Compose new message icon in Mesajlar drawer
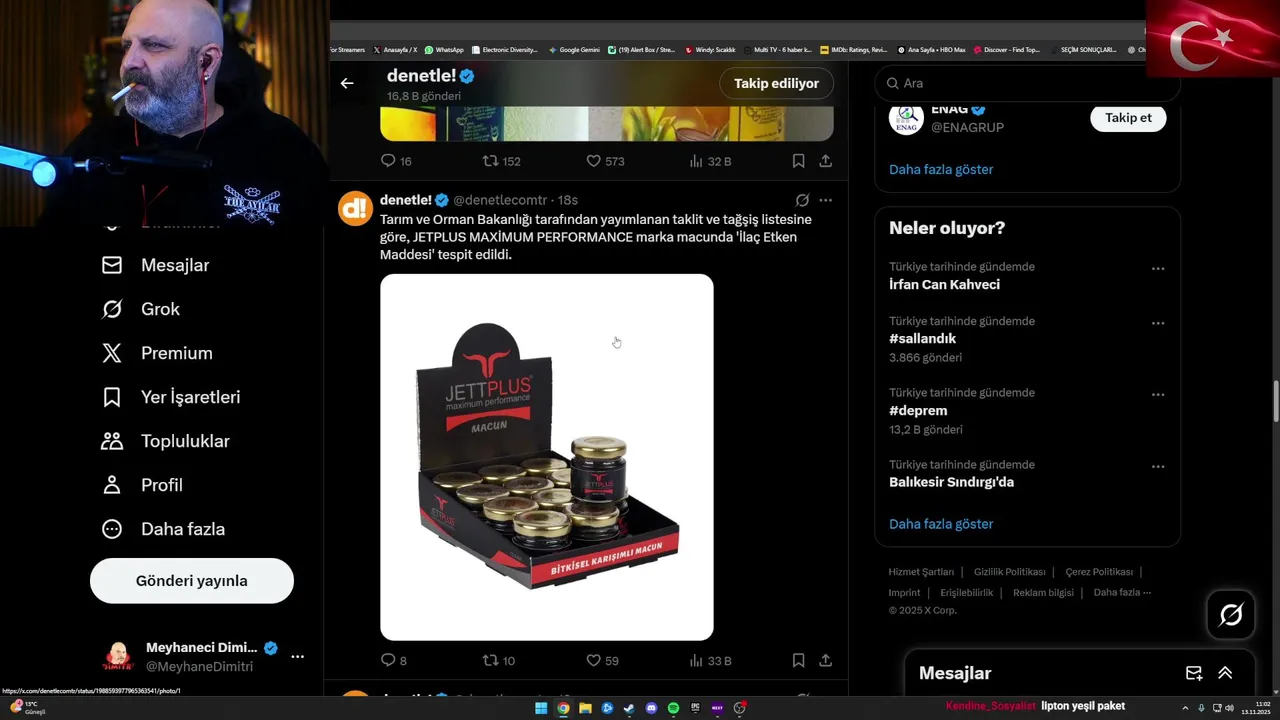This screenshot has width=1280, height=720. tap(1194, 673)
